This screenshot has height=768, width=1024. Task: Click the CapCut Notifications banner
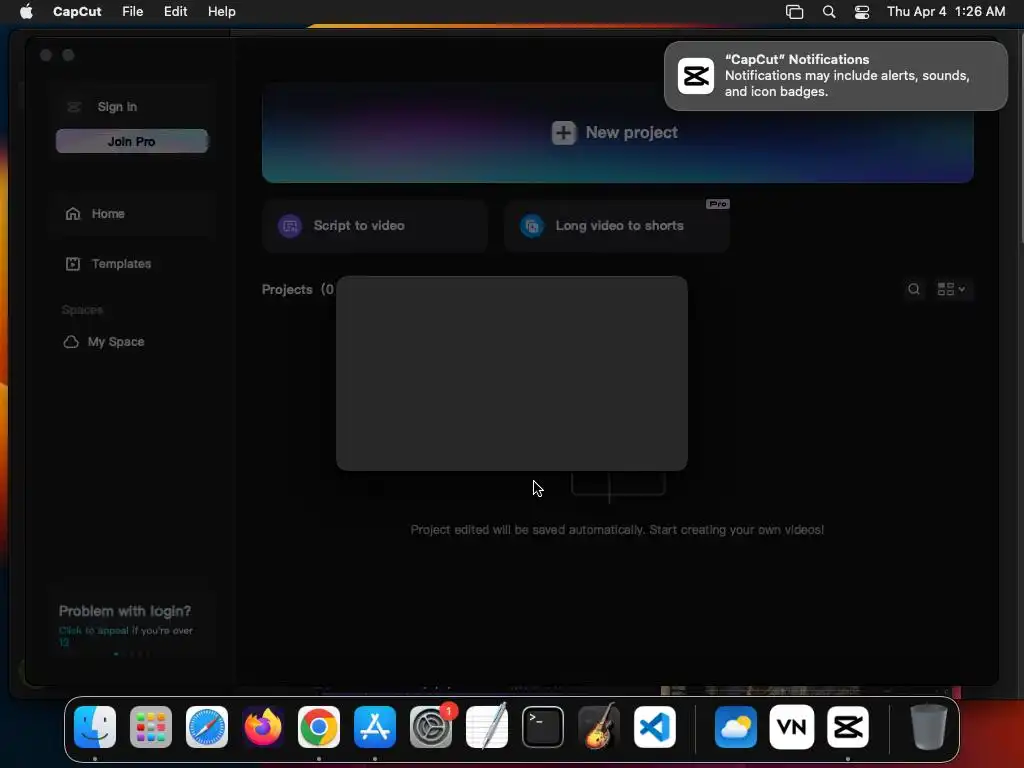[836, 76]
